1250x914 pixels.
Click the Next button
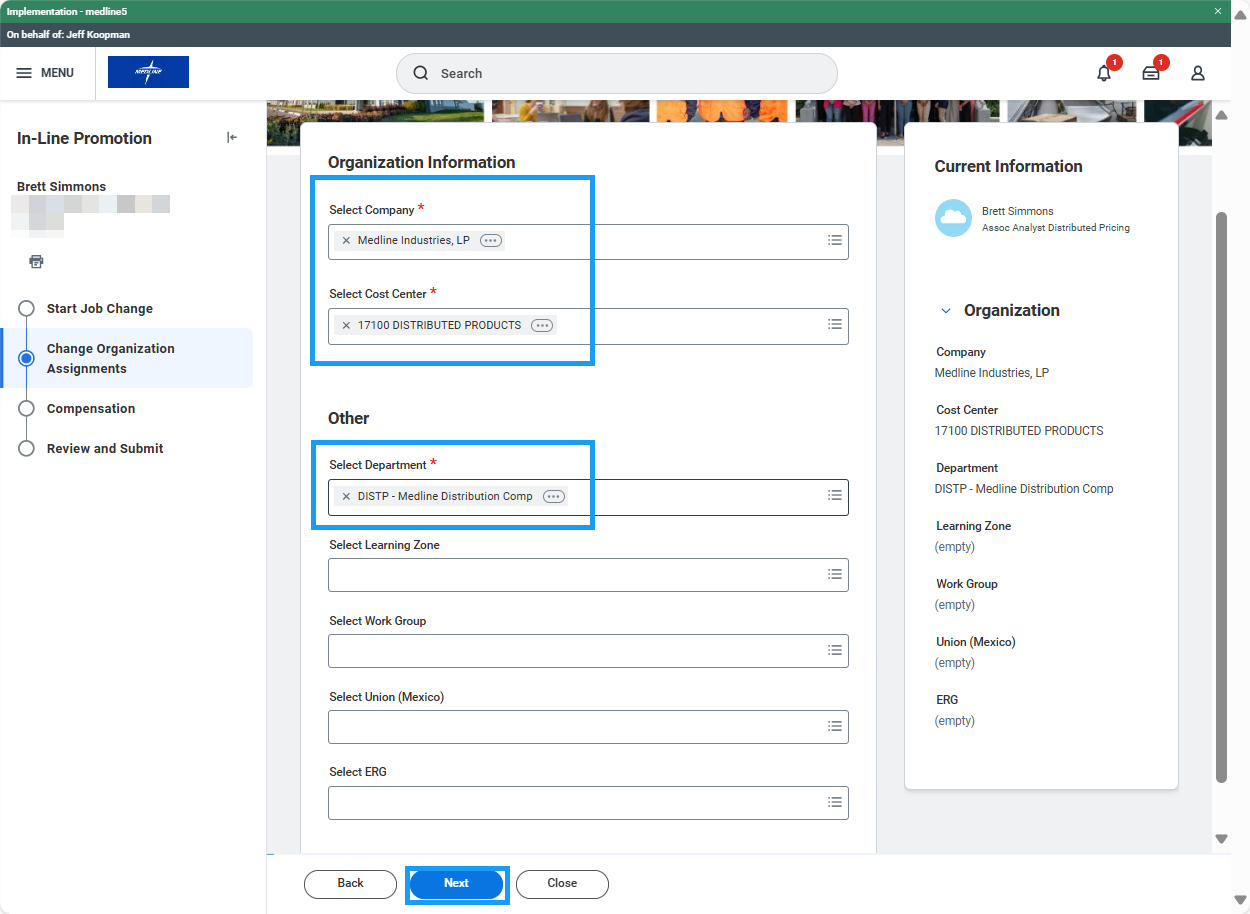(456, 883)
